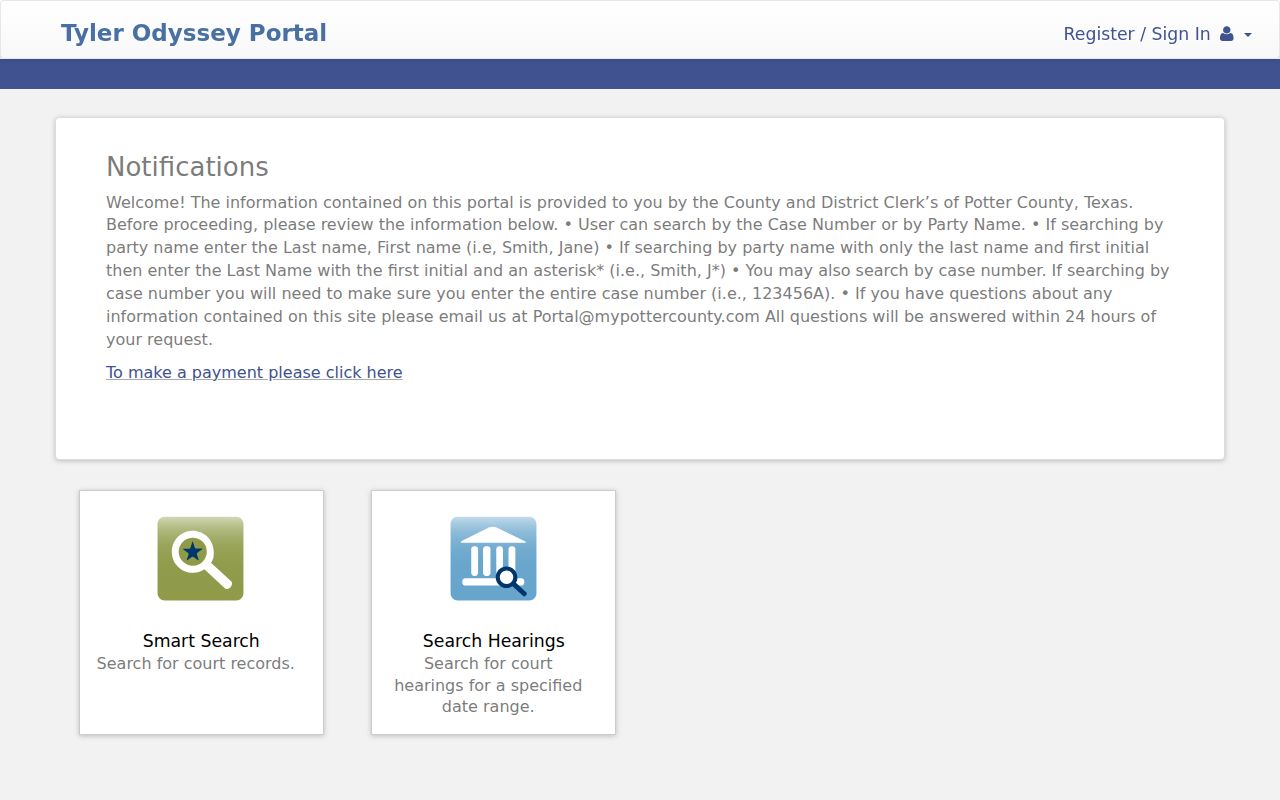Expand the account dropdown caret

(1248, 35)
